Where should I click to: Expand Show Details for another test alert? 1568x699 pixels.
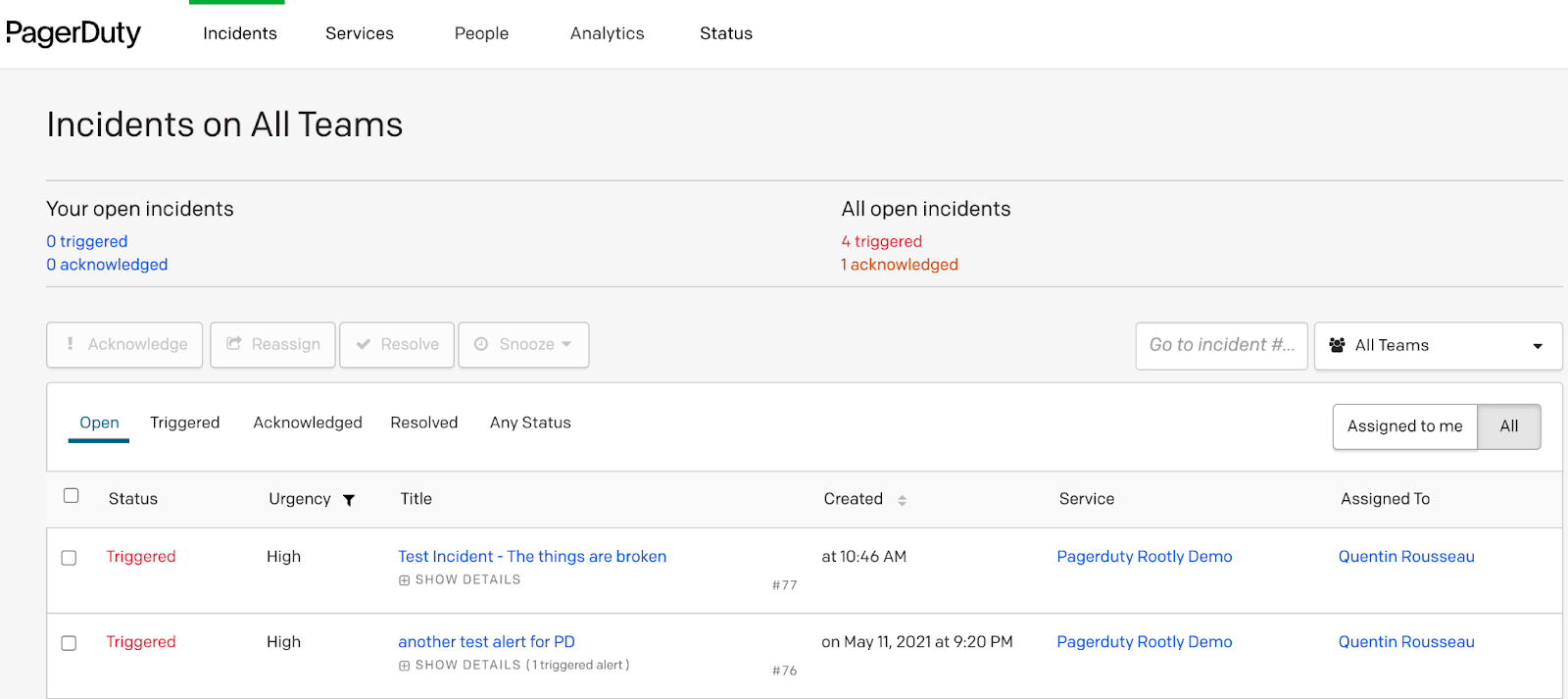click(x=460, y=666)
